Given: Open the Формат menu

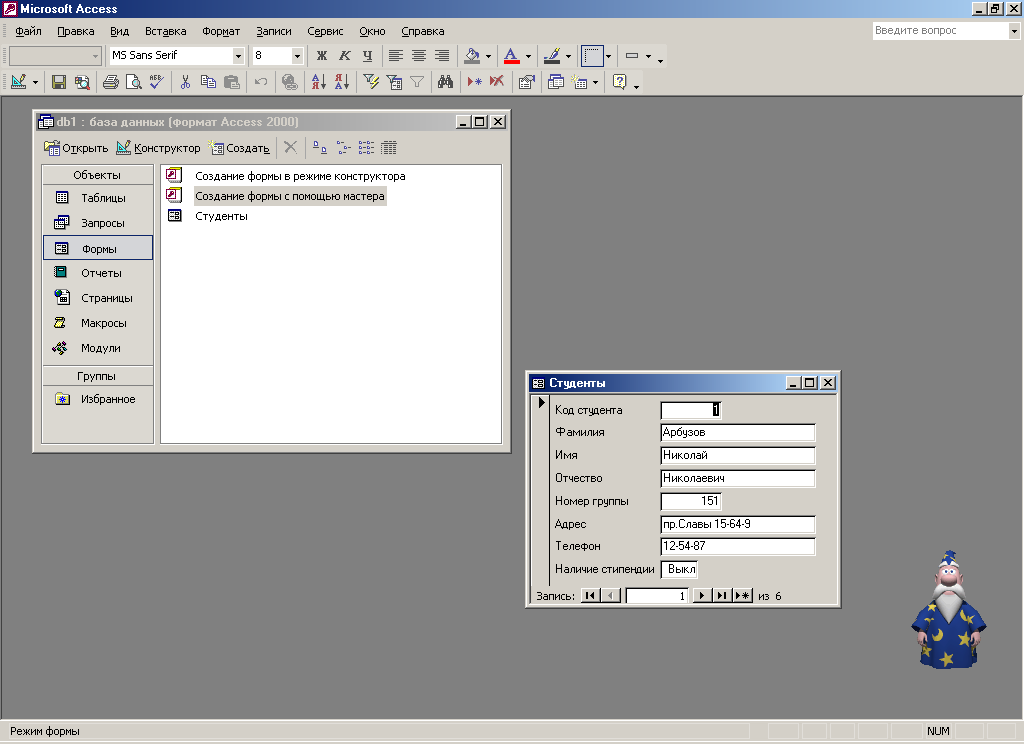Looking at the screenshot, I should [221, 31].
